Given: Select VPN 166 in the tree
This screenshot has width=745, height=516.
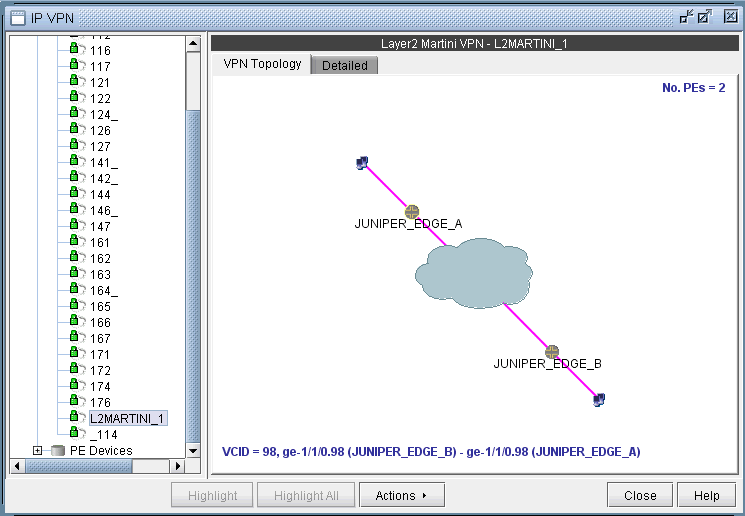Looking at the screenshot, I should [x=100, y=323].
